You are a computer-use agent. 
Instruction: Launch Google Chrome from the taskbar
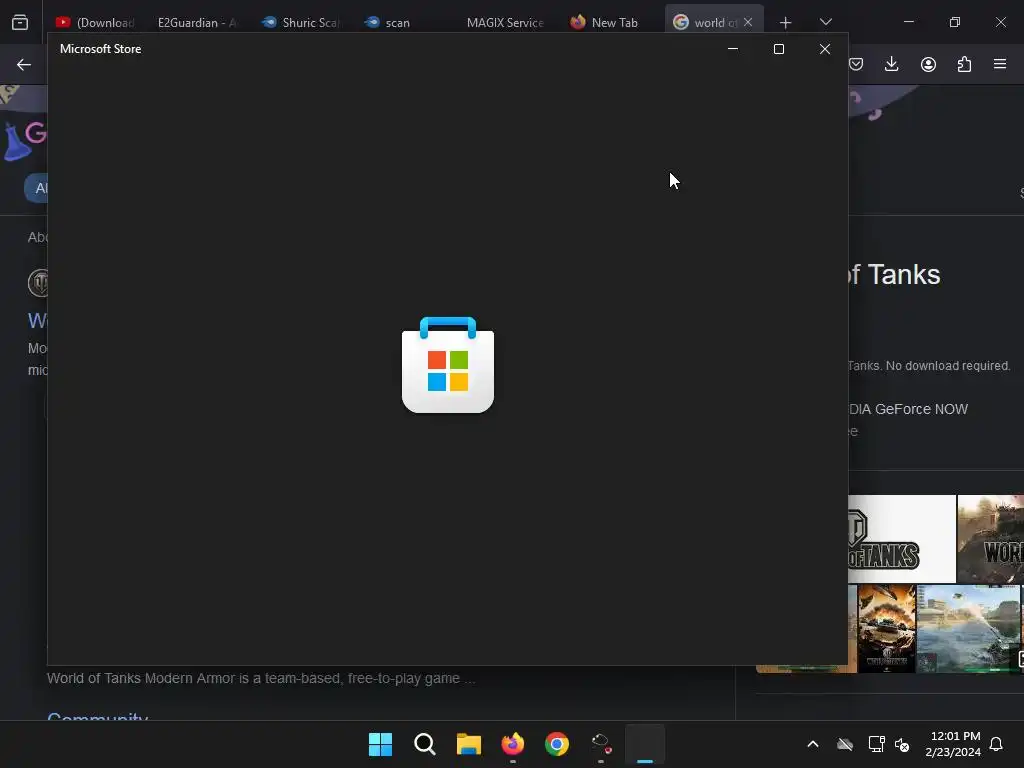coord(557,744)
